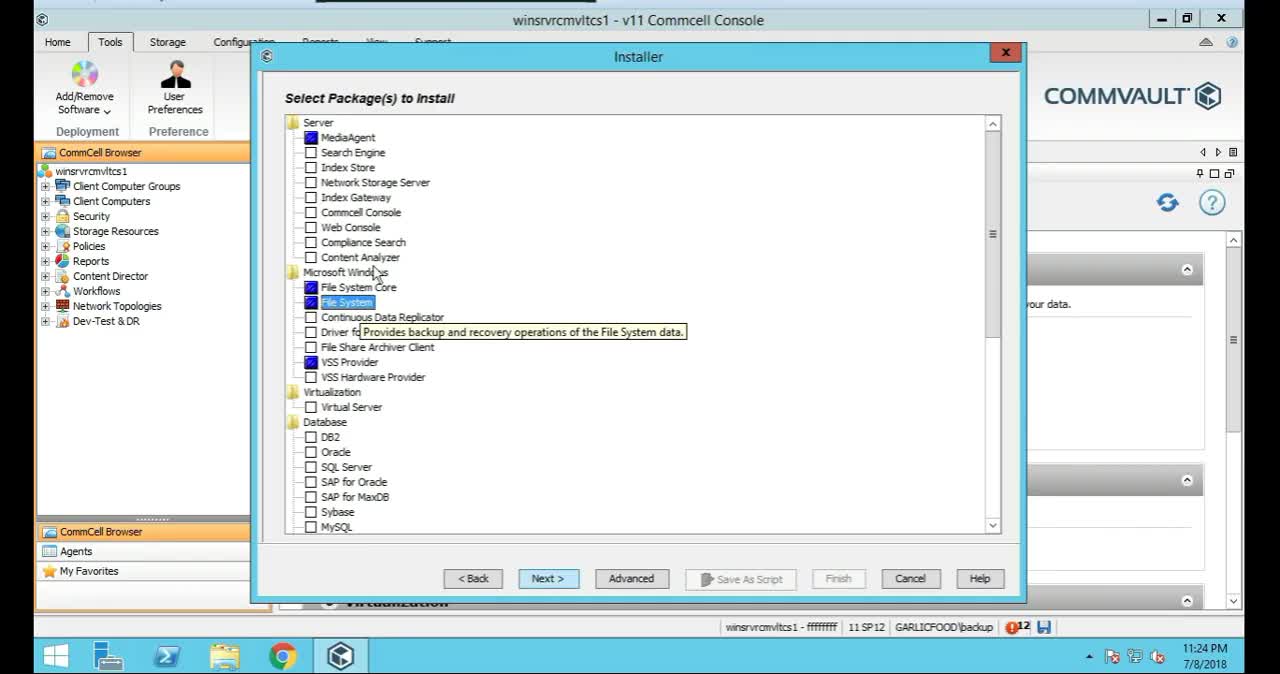
Task: Open the Tools ribbon tab
Action: pos(110,42)
